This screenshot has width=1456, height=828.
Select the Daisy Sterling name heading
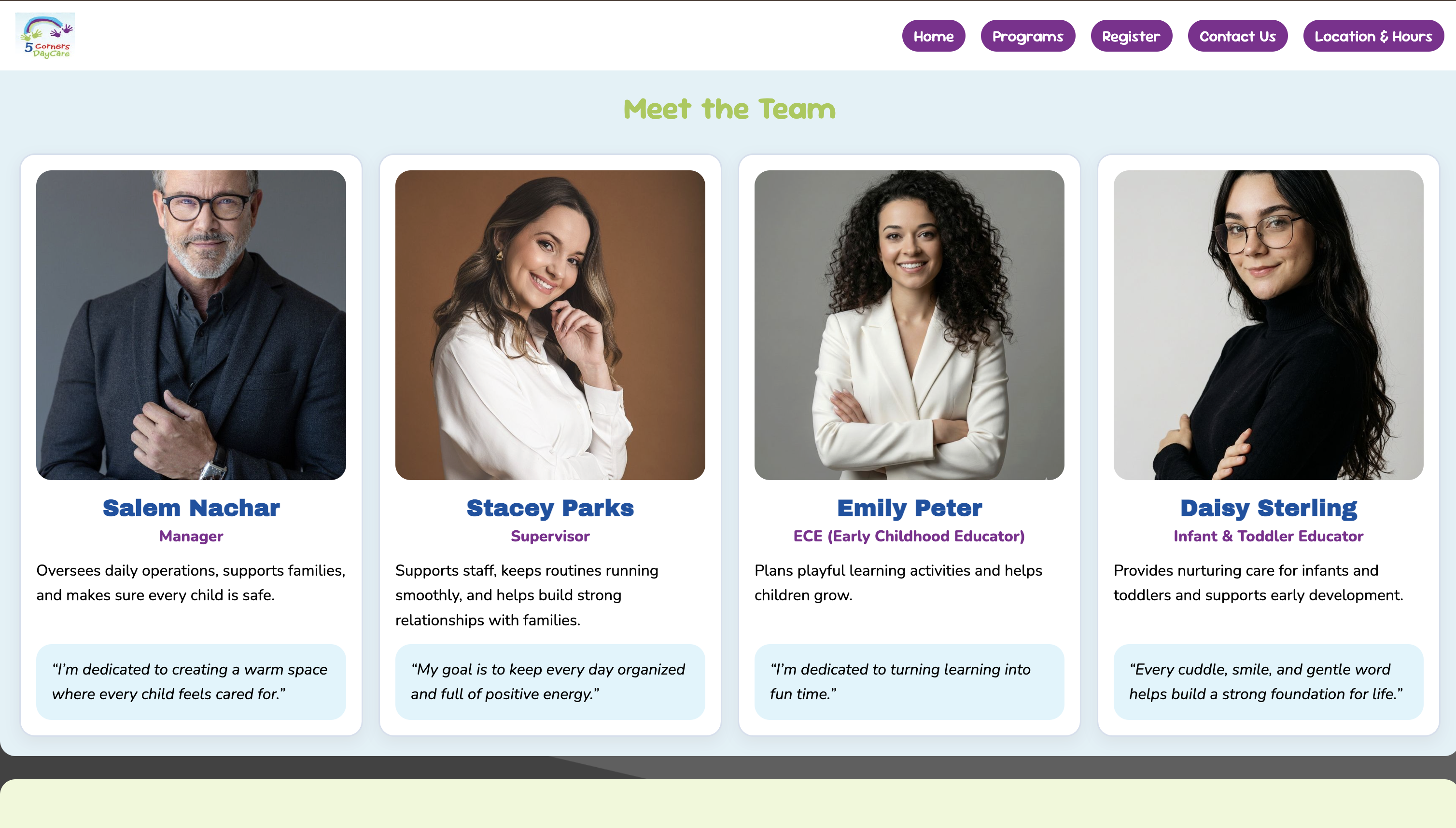[x=1268, y=508]
